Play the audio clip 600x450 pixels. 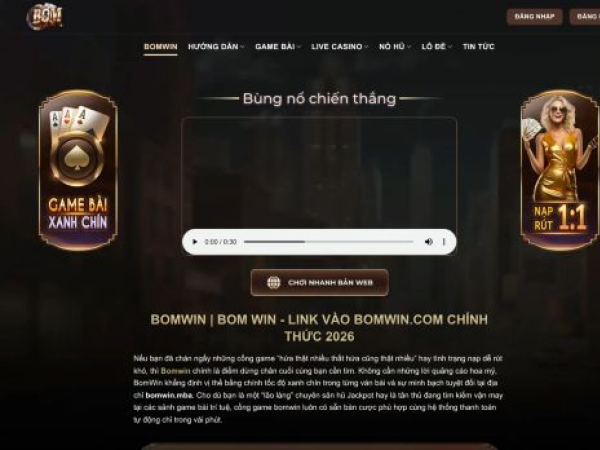[195, 242]
